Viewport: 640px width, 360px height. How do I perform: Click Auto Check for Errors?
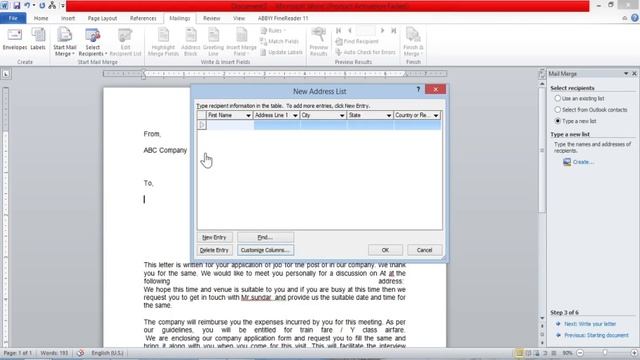tap(365, 52)
